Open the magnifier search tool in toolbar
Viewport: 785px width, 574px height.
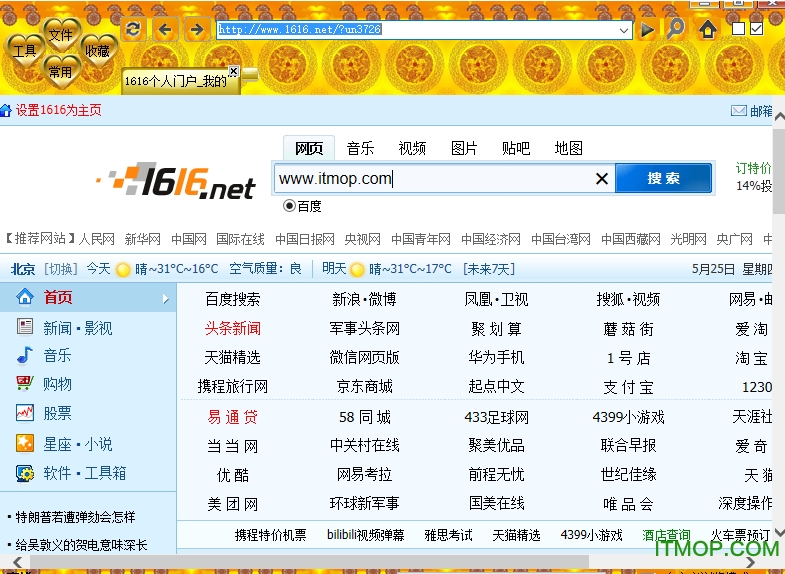pos(676,29)
